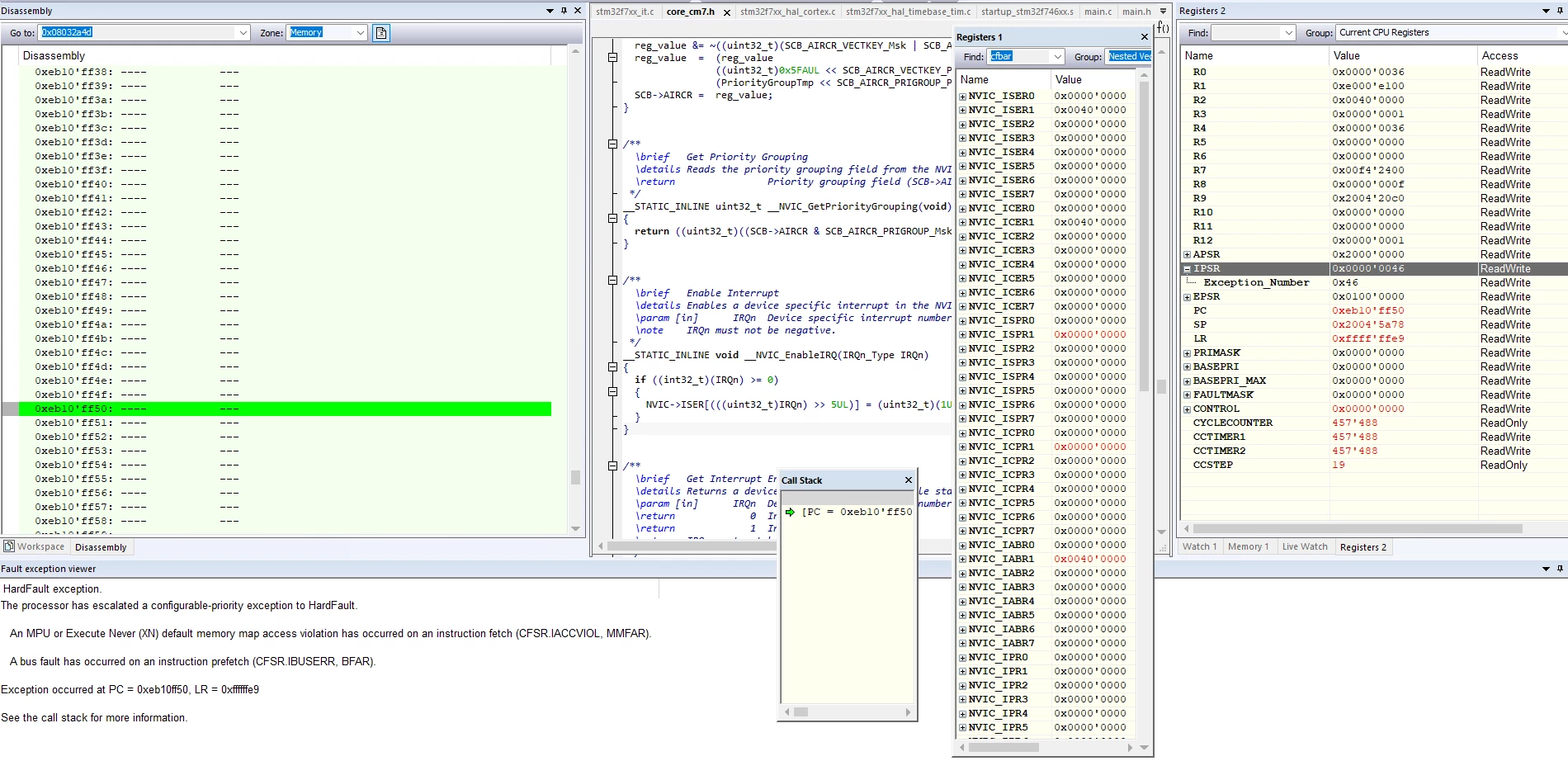Image resolution: width=1568 pixels, height=761 pixels.
Task: Pin the Registers 2 panel
Action: click(1561, 11)
